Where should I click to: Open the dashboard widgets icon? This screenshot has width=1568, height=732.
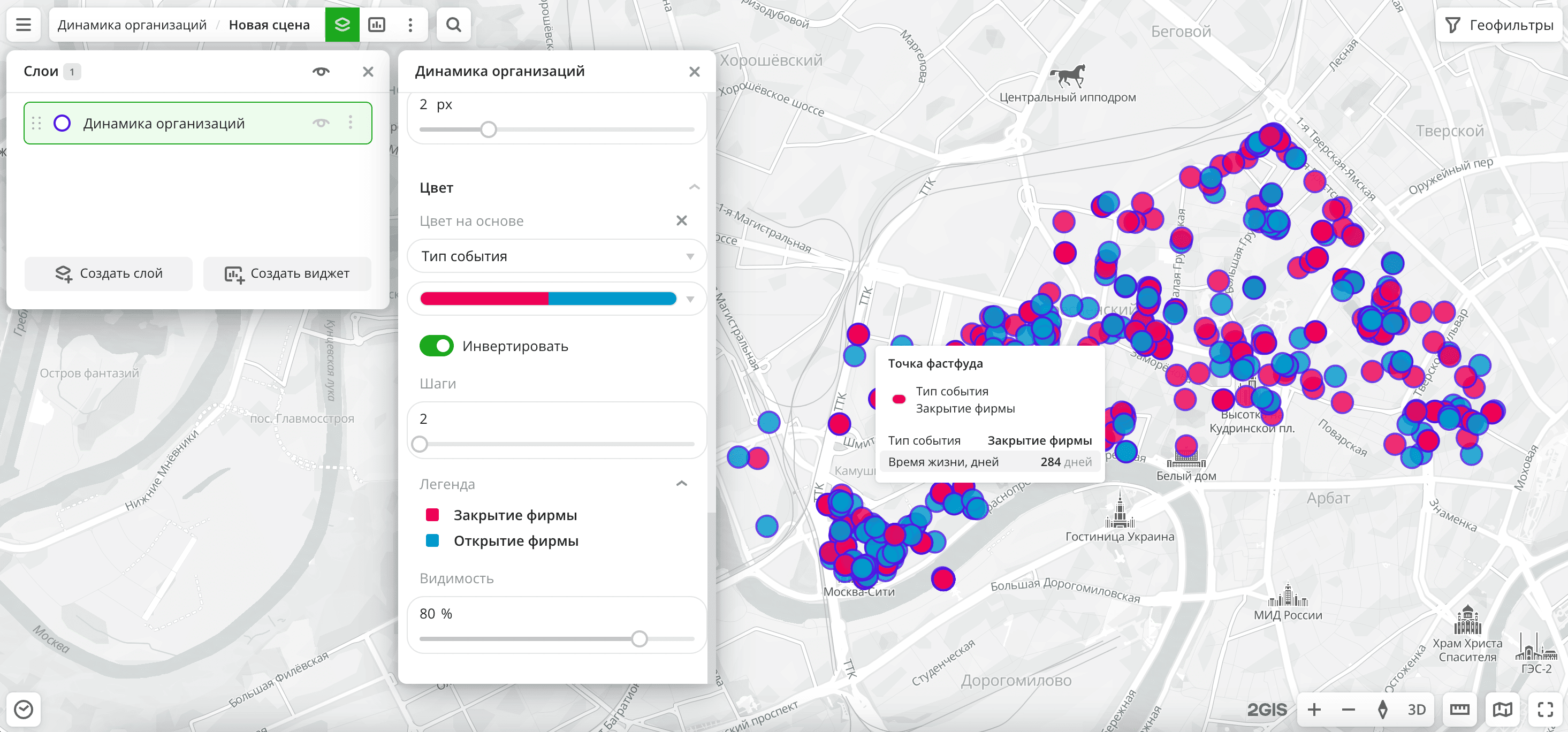(x=377, y=25)
